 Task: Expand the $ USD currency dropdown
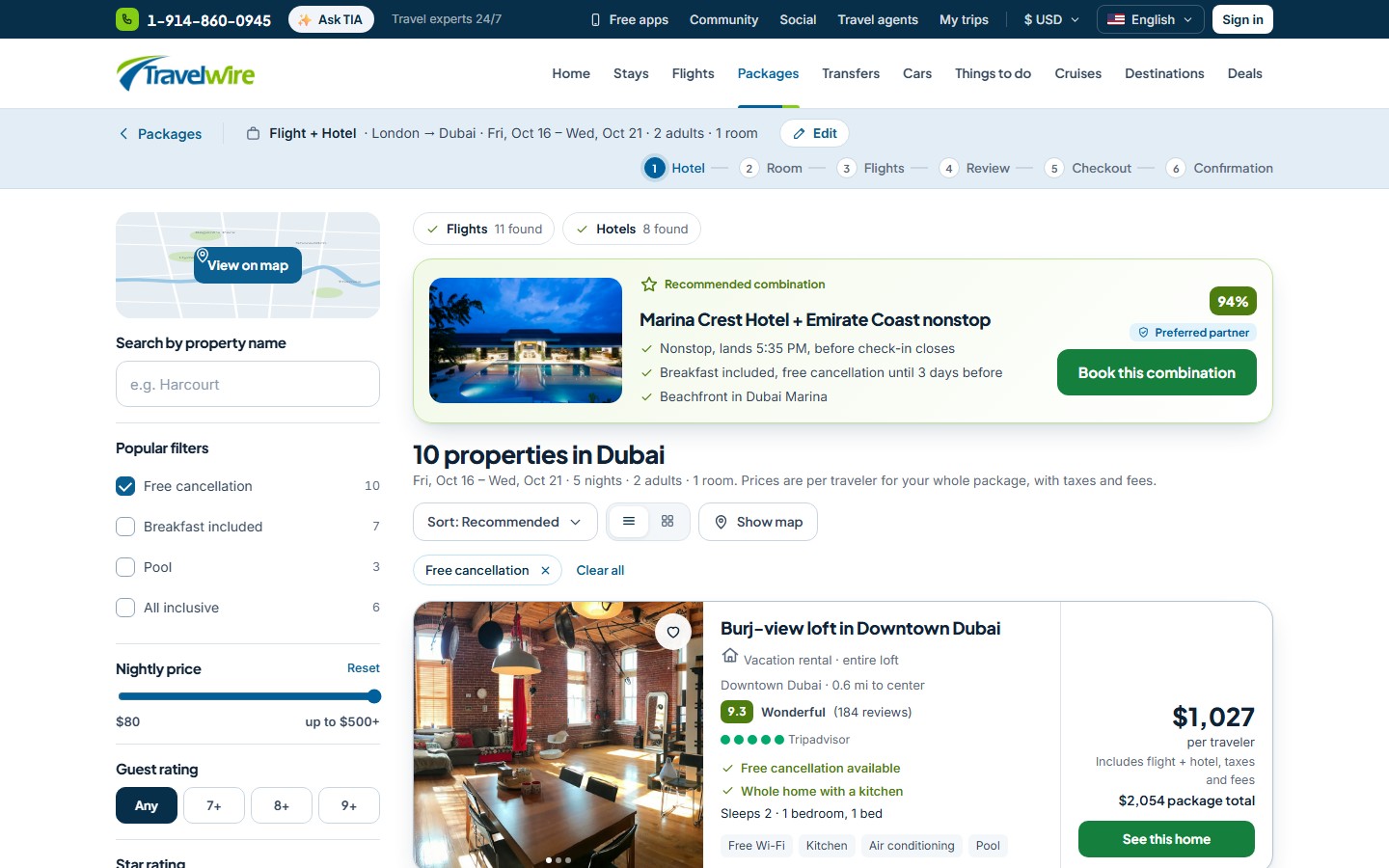[1051, 19]
